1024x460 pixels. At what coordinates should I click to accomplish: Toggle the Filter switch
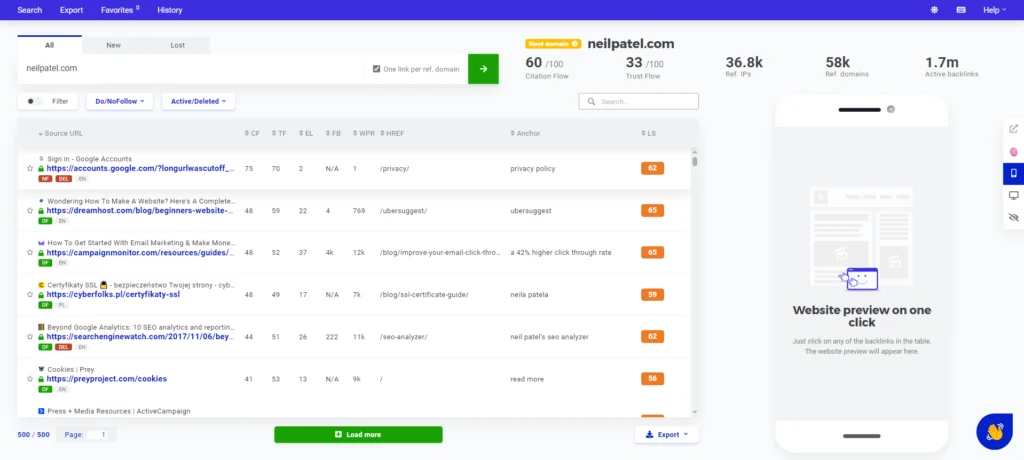(34, 101)
